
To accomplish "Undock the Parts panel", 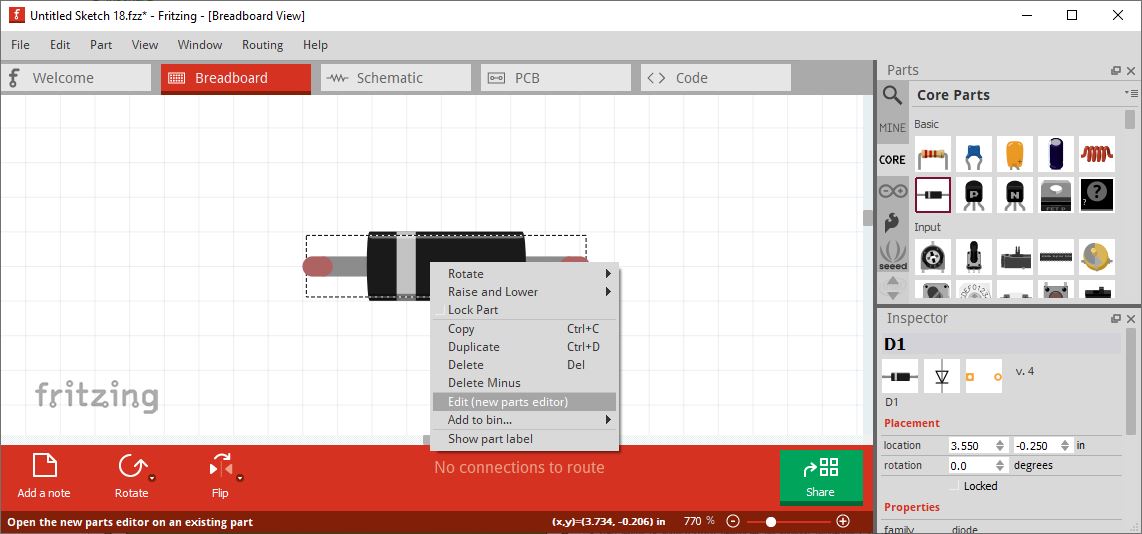I will pos(1116,71).
